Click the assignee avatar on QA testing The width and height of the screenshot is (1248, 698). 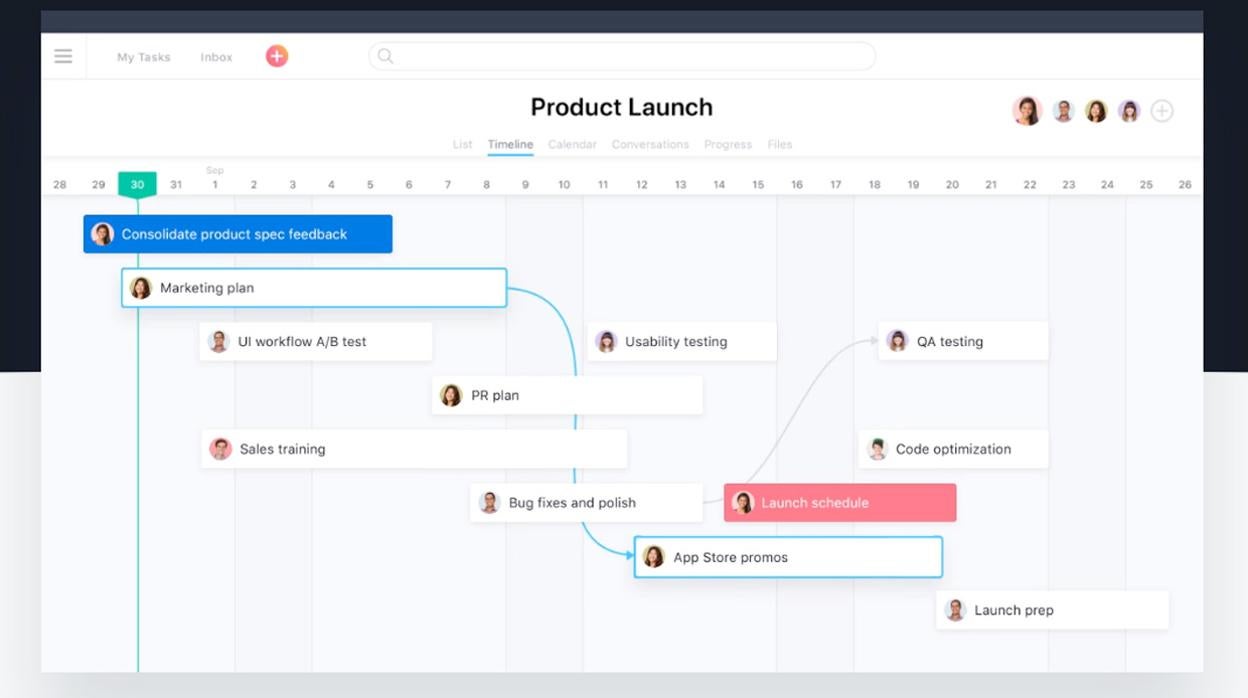point(897,341)
